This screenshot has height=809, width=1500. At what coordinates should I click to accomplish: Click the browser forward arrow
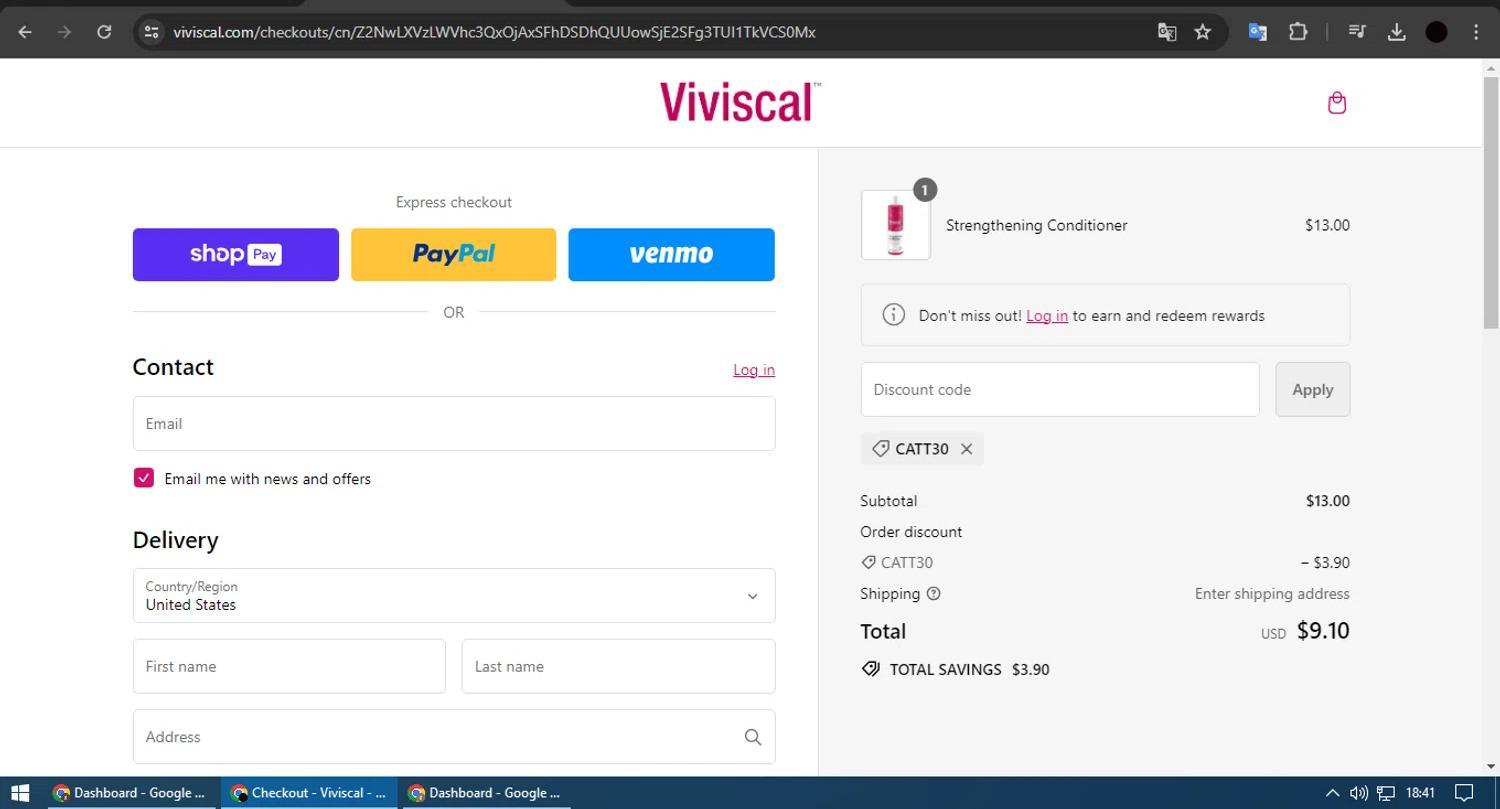click(x=64, y=32)
